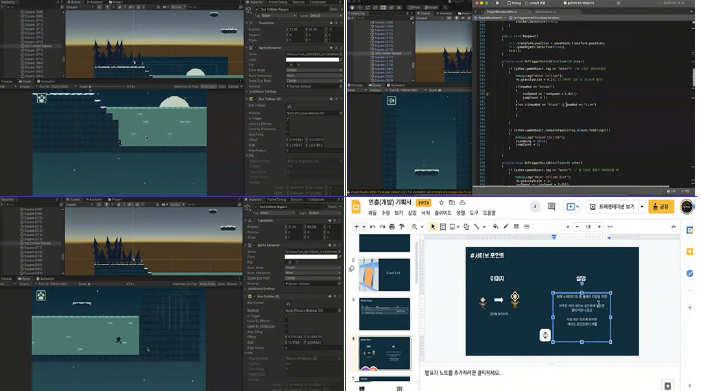Toggle Is Trigger checkbox in the bottom-left Inspector

pos(287,315)
